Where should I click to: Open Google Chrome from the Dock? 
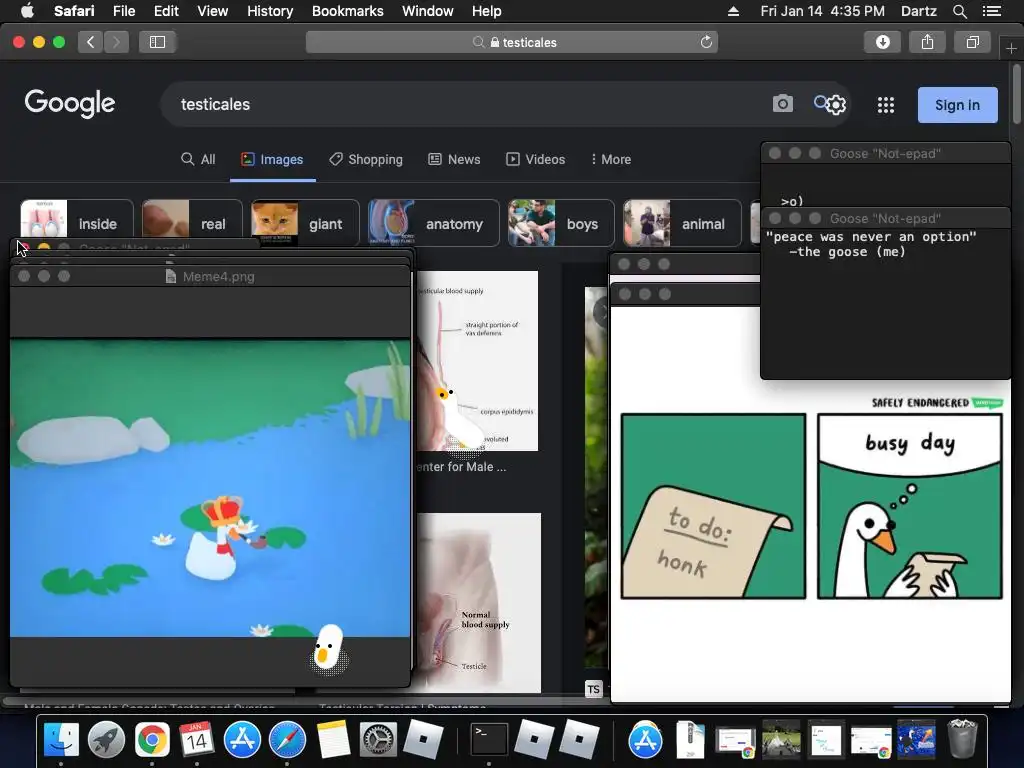coord(152,740)
